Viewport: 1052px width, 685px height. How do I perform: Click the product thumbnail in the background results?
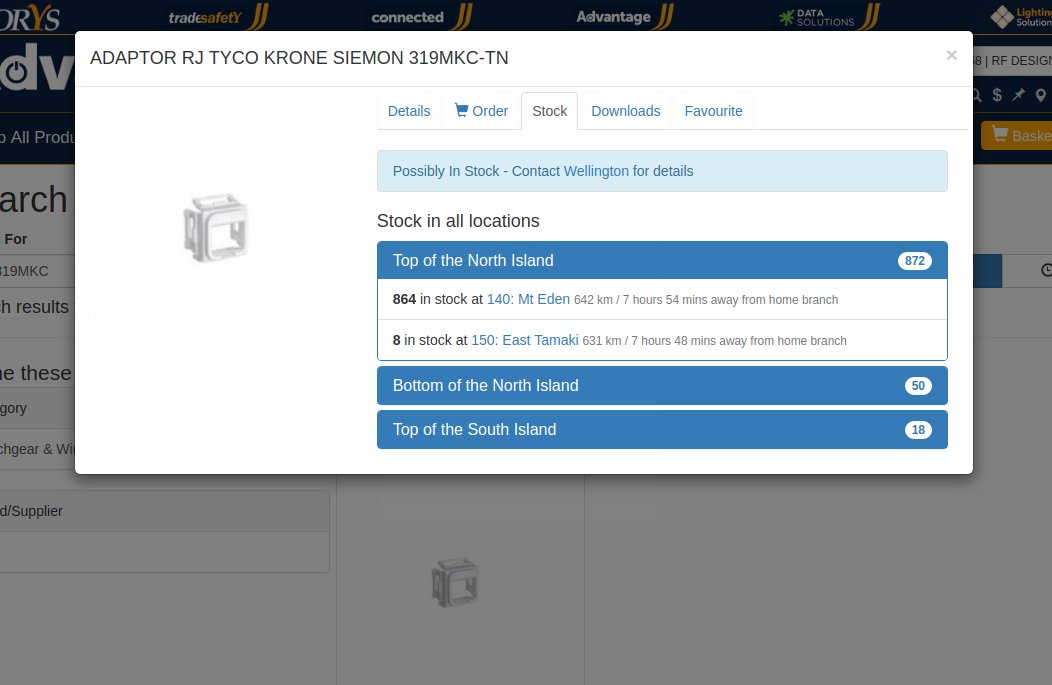tap(455, 582)
